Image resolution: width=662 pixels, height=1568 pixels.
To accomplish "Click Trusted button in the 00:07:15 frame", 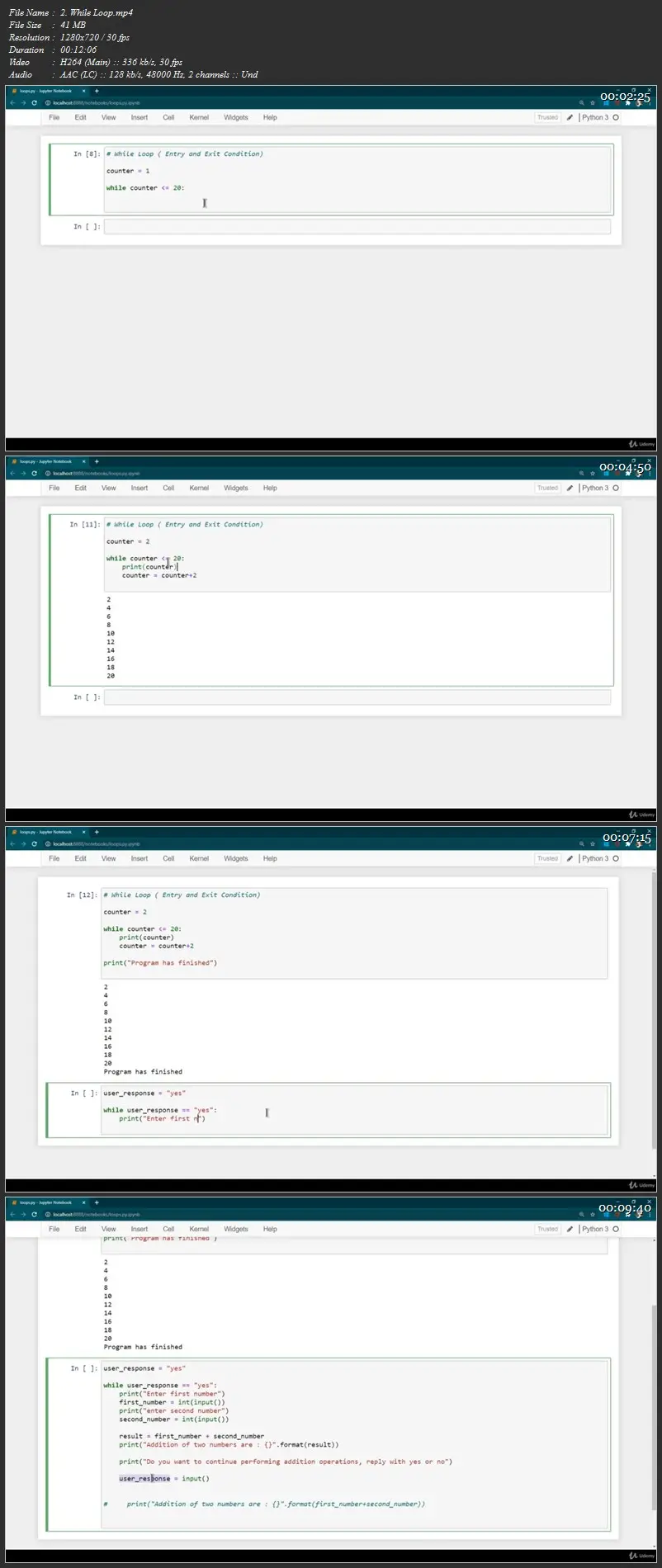I will pyautogui.click(x=547, y=858).
